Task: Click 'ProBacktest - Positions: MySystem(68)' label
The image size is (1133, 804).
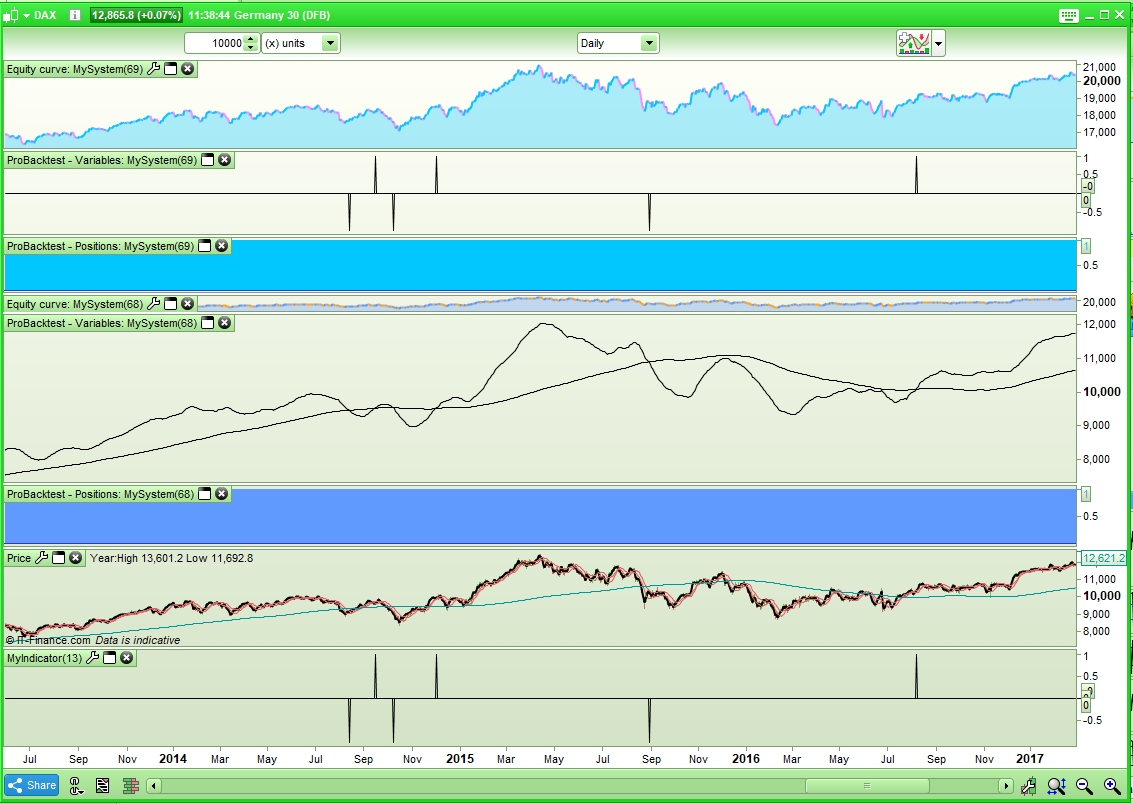Action: click(100, 494)
